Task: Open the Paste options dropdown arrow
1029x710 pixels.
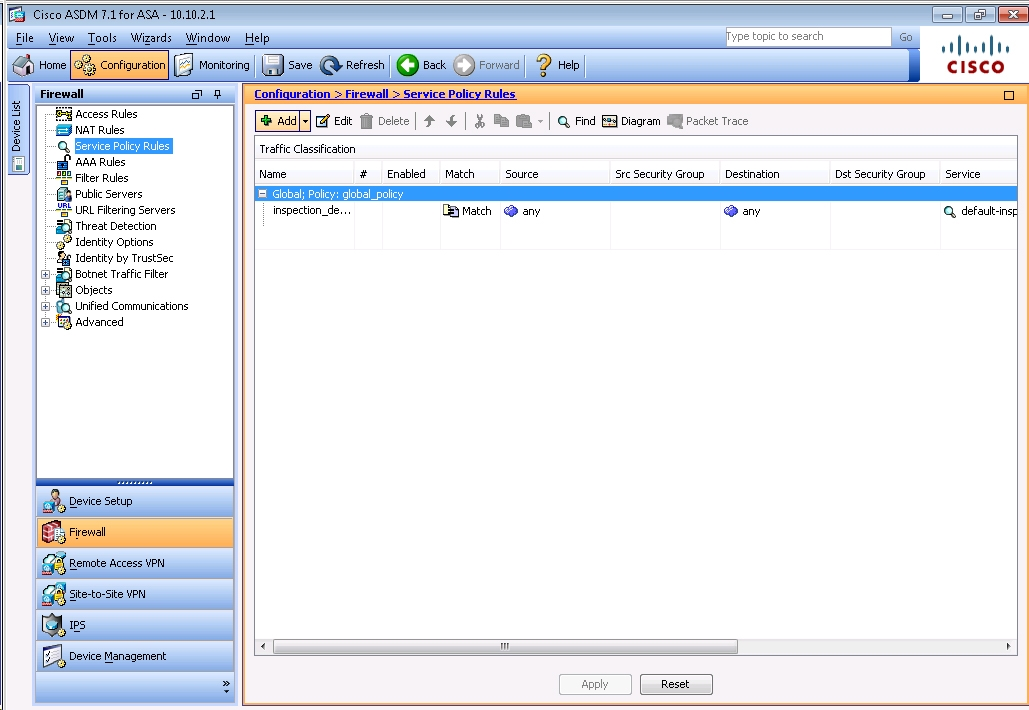Action: (x=540, y=121)
